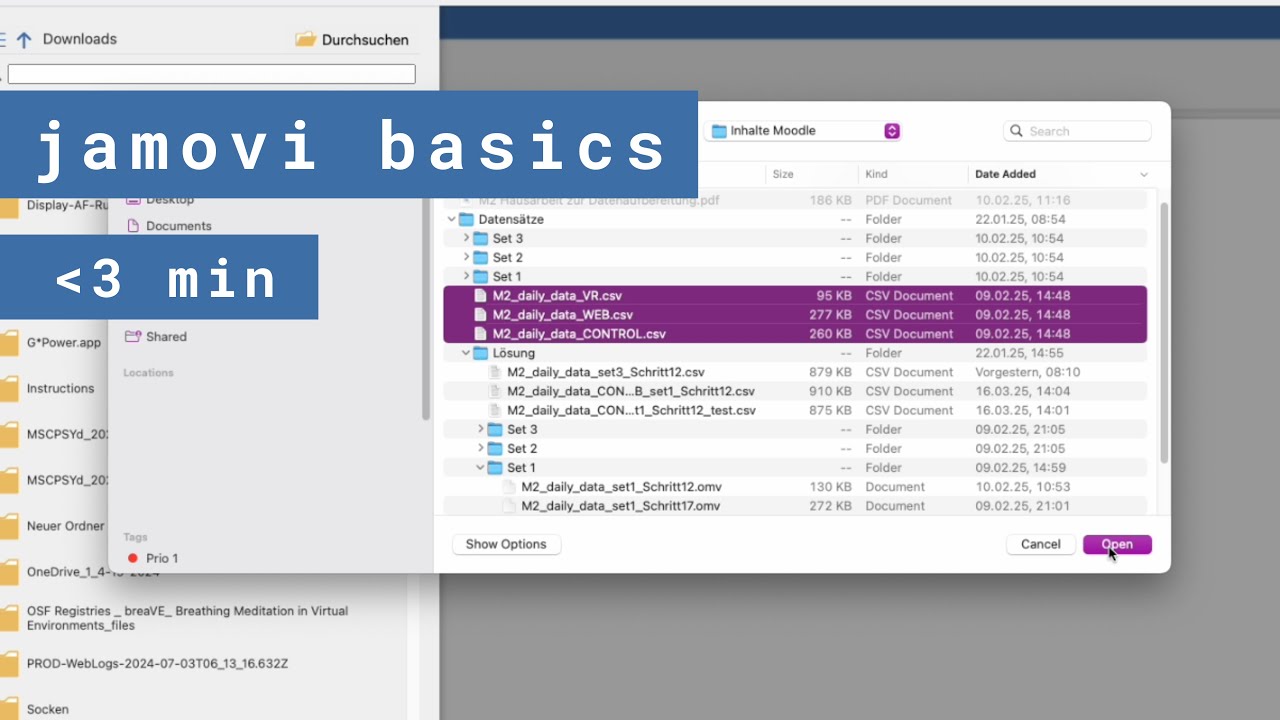
Task: Click the Socken folder icon in jamovi
Action: pos(8,709)
